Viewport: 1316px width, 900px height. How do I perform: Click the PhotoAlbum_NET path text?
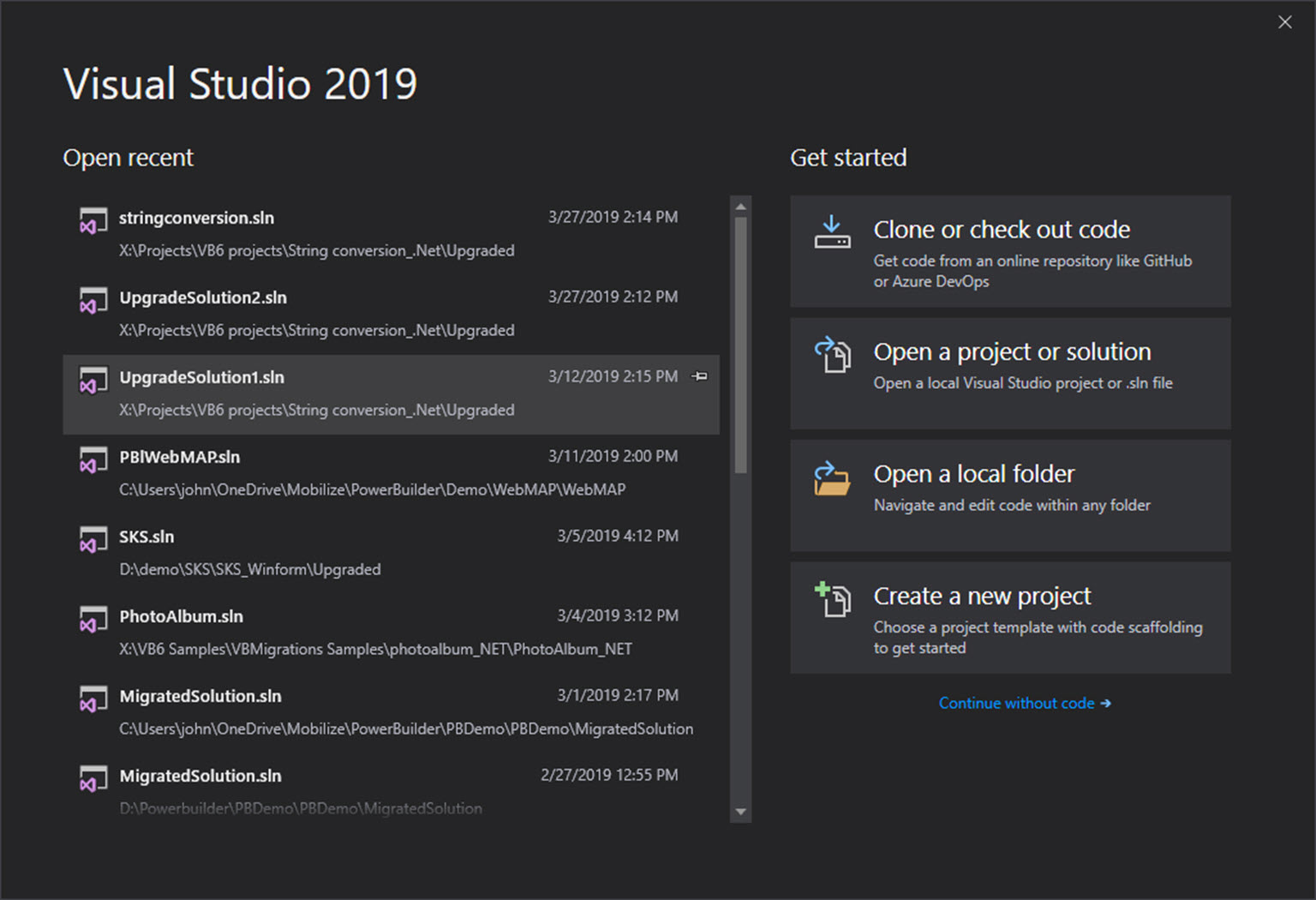tap(375, 649)
